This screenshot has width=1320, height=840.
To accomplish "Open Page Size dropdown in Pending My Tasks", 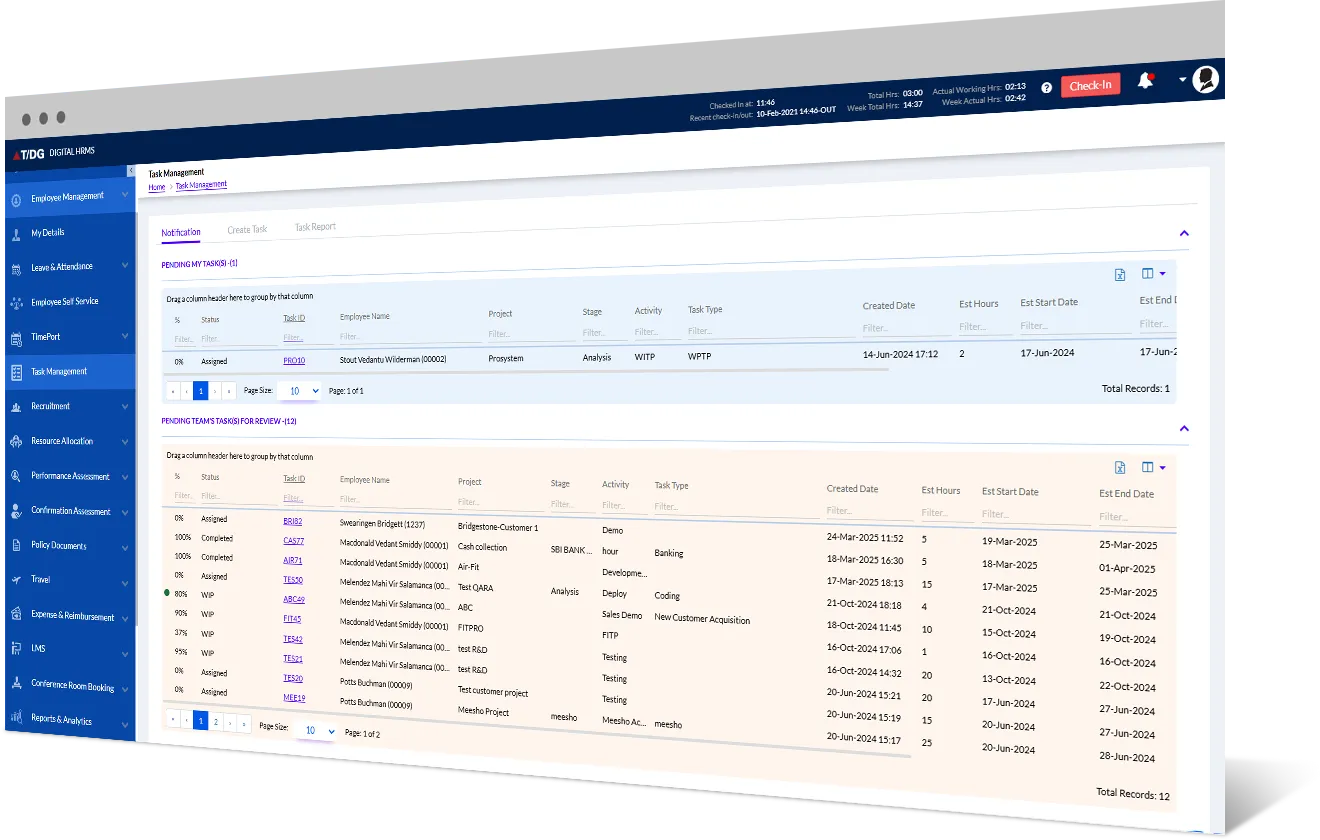I will coord(300,391).
